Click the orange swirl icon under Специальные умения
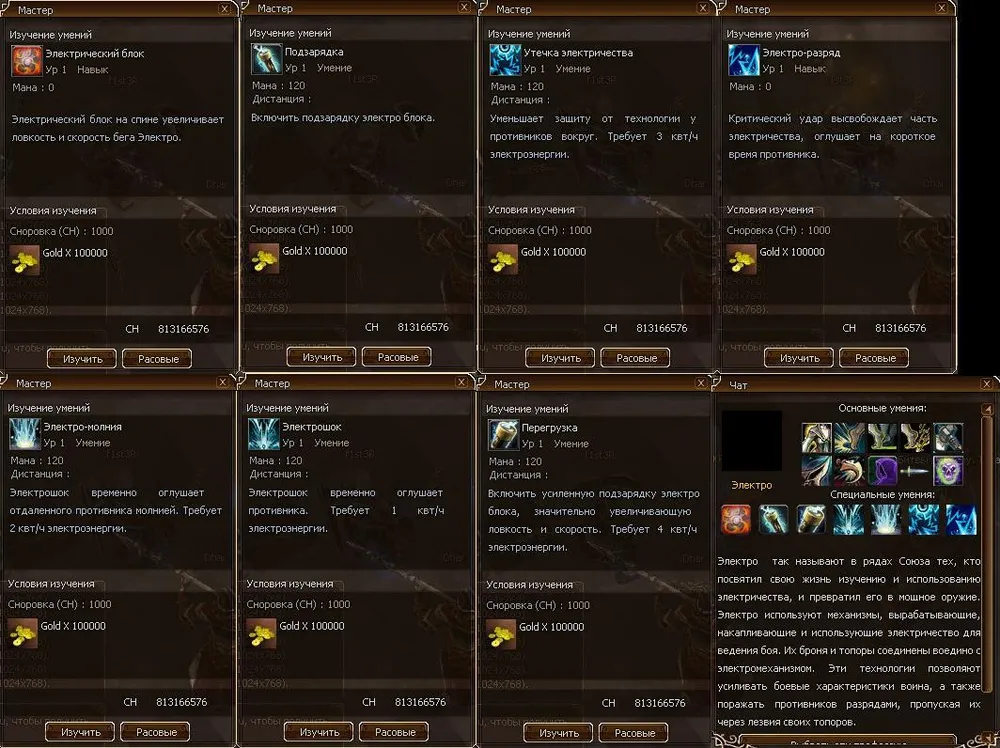Image resolution: width=1000 pixels, height=748 pixels. point(736,519)
